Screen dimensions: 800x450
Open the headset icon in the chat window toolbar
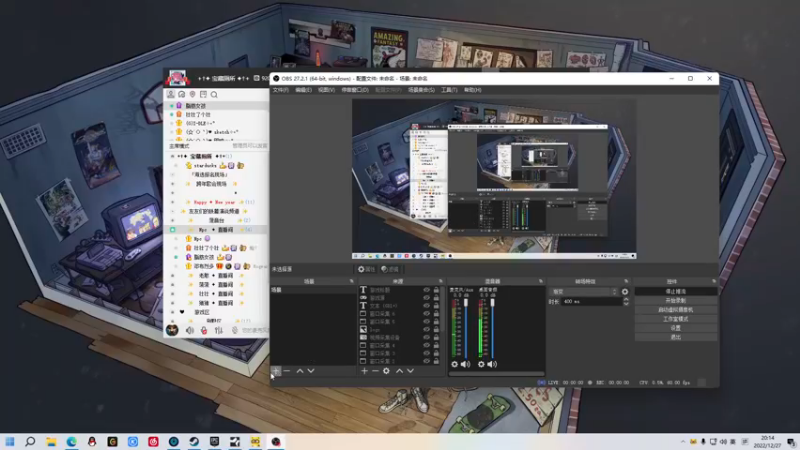[x=182, y=94]
